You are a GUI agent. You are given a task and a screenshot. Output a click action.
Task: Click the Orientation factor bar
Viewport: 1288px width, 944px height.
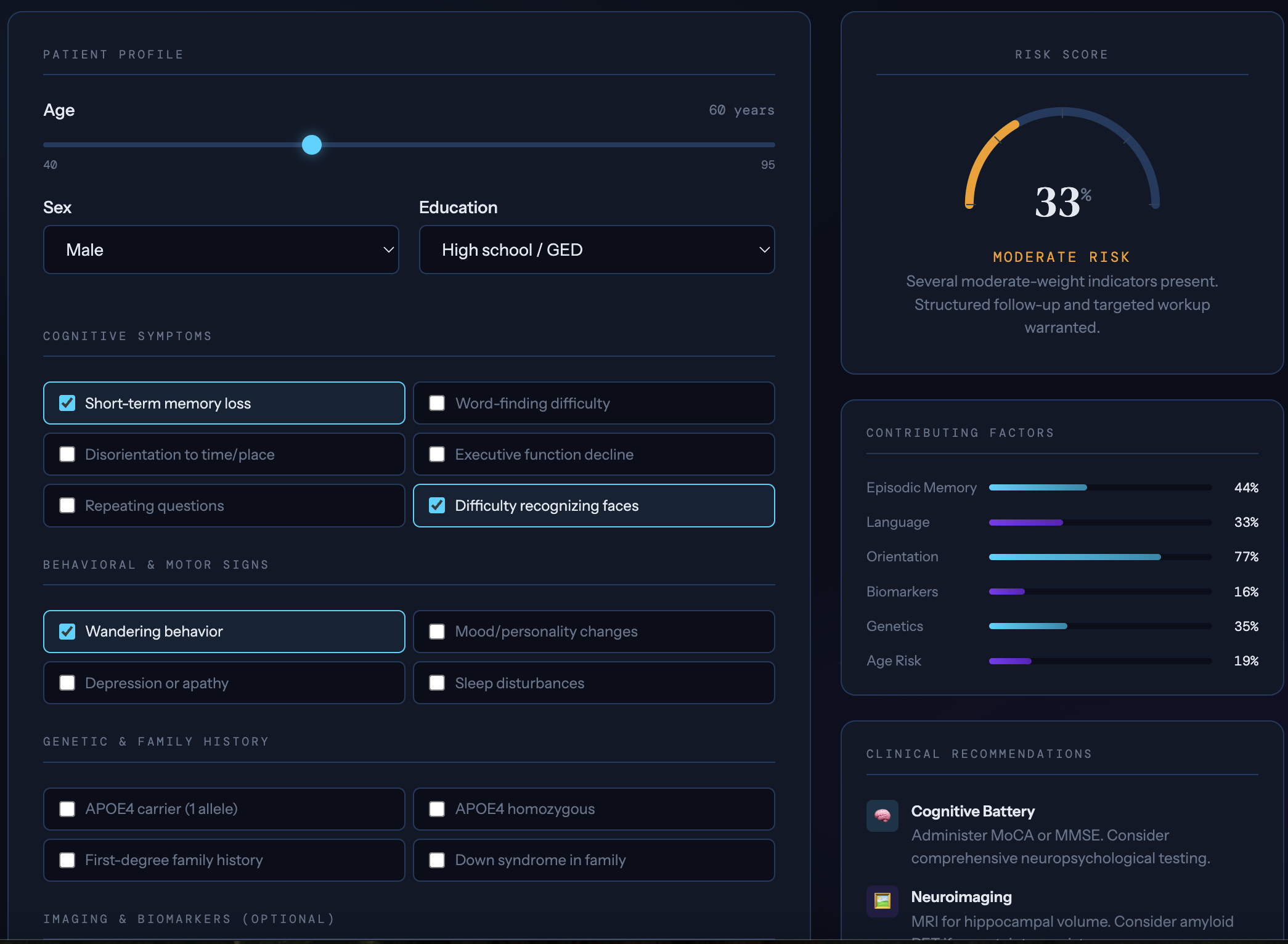click(1099, 557)
